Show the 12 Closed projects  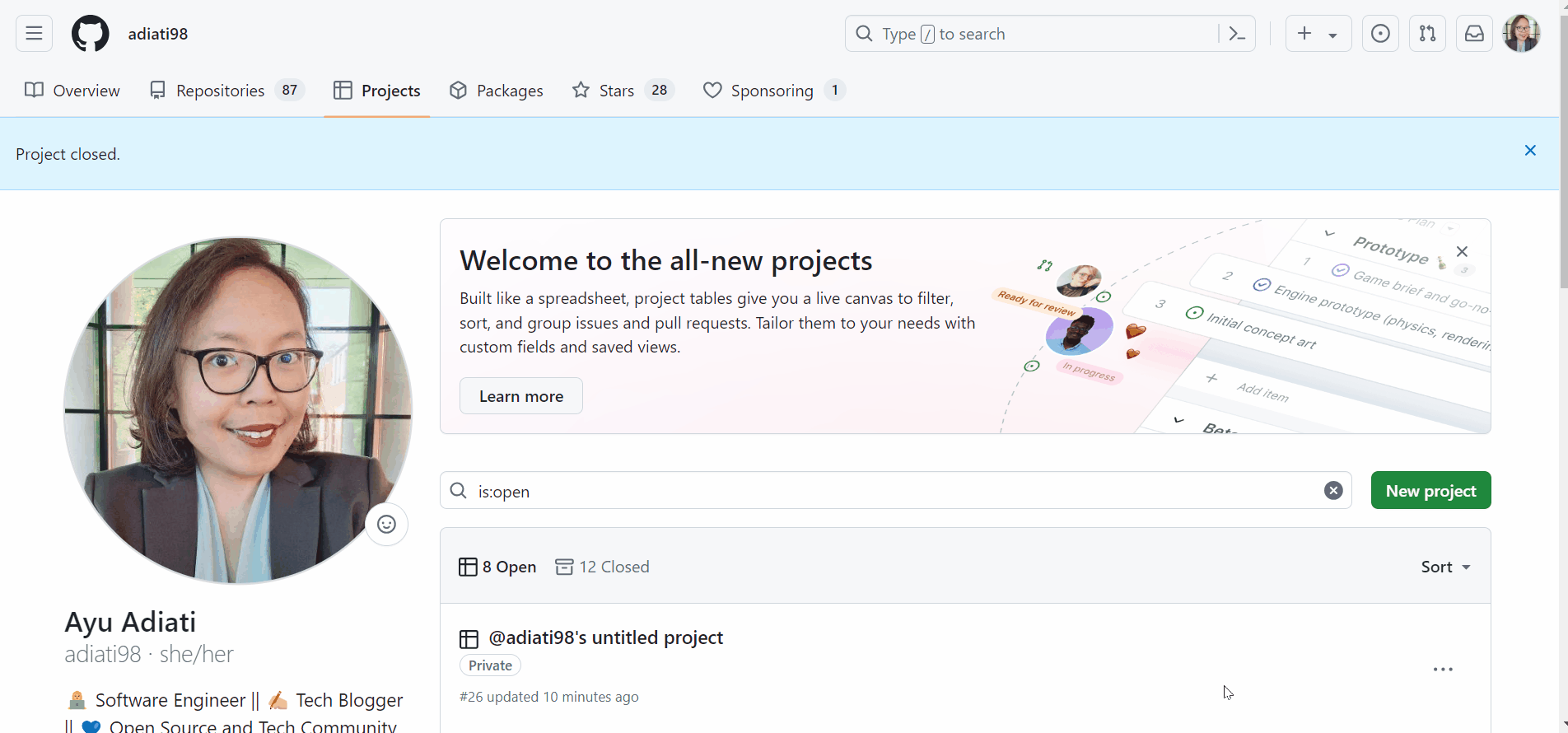602,567
